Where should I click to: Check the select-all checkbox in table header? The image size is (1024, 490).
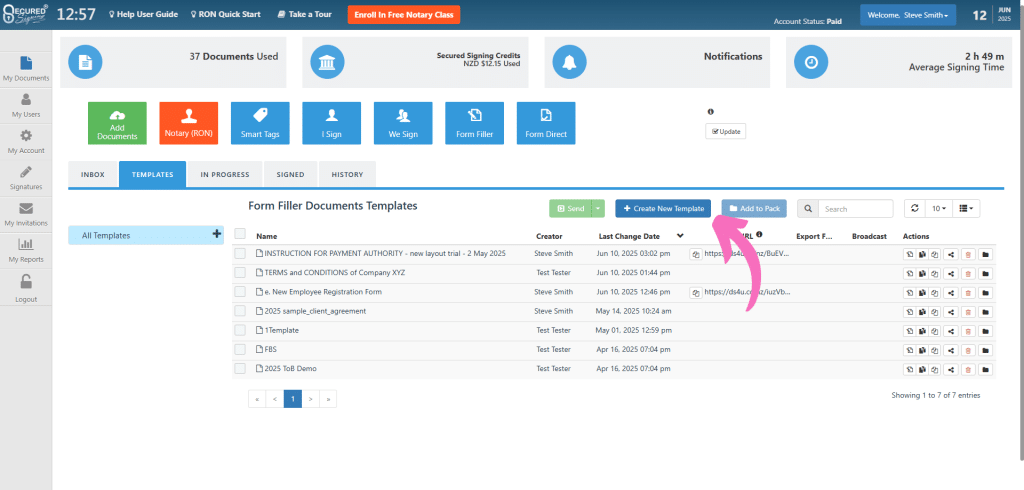click(x=240, y=235)
